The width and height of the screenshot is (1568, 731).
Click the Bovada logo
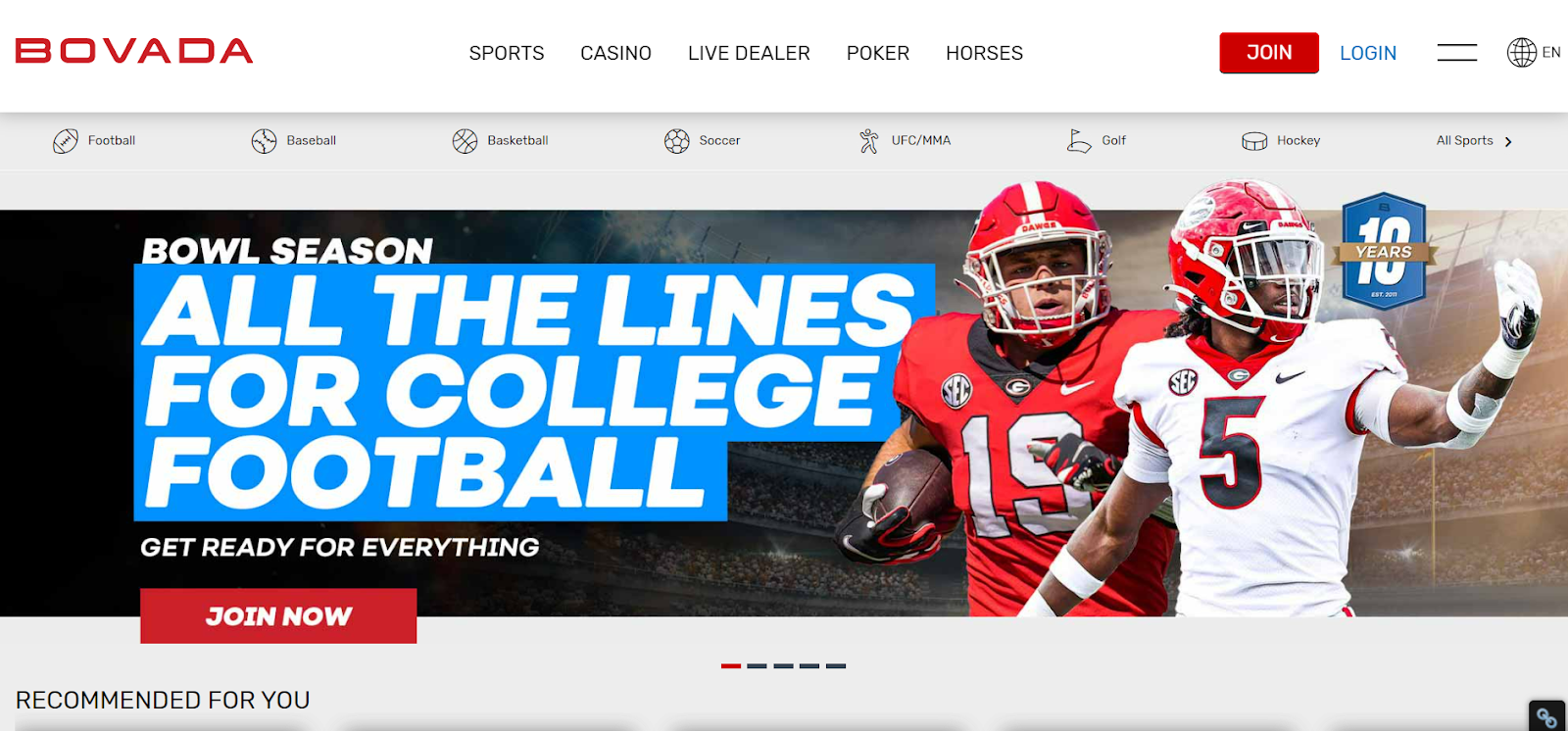(134, 51)
